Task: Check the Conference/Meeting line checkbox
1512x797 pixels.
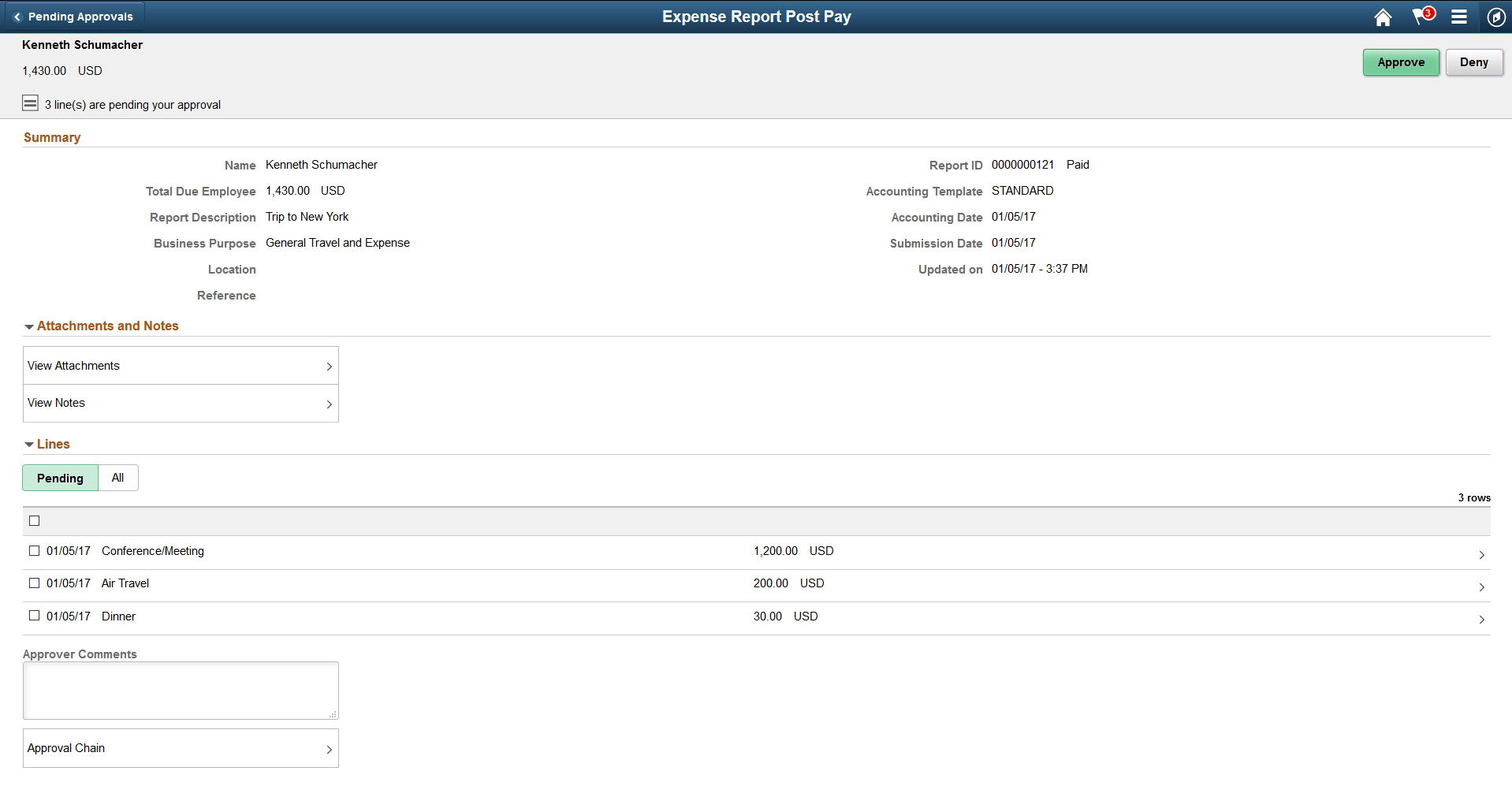Action: 34,550
